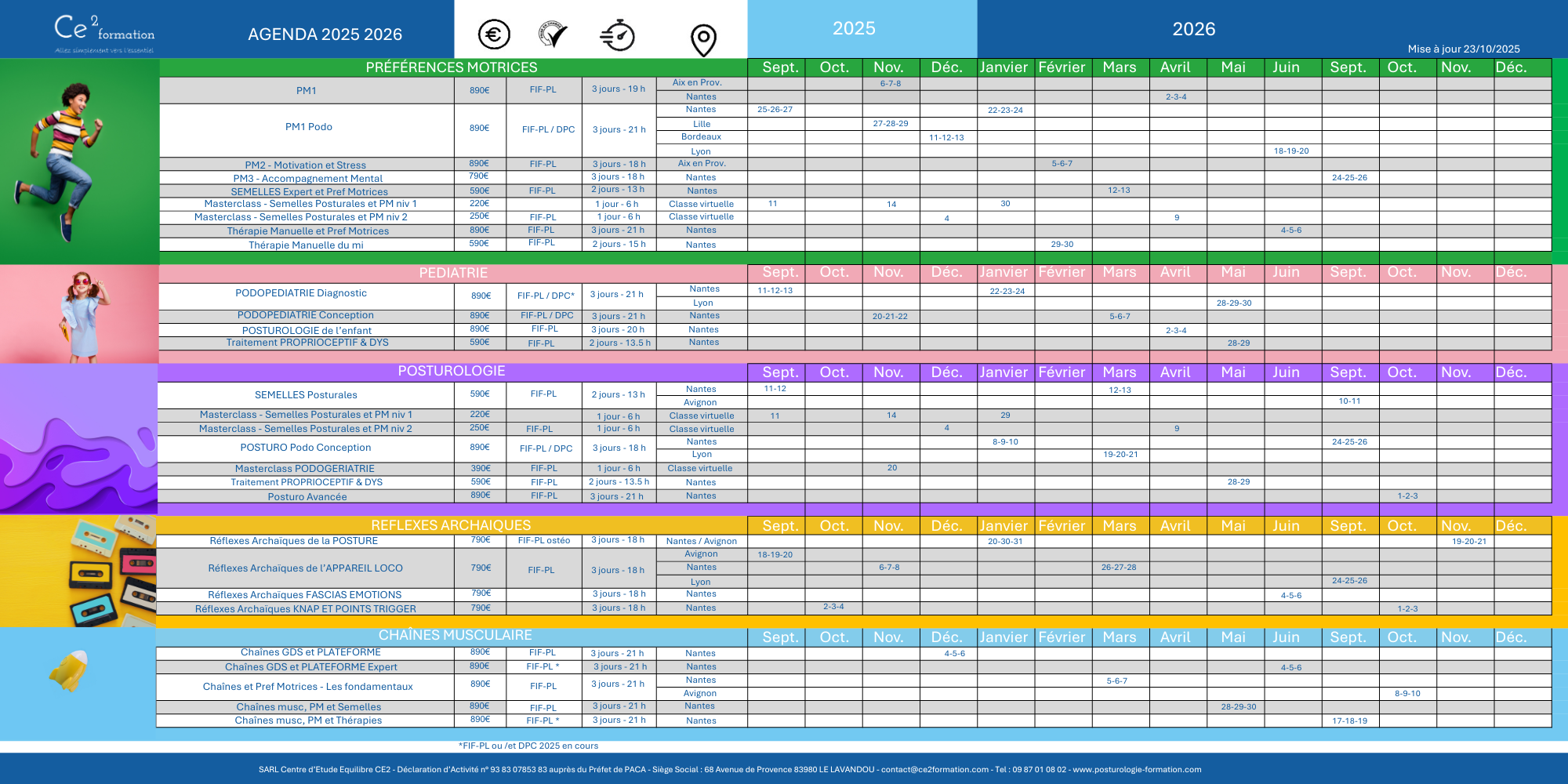Open the www.posturologie-formation.com website link

point(1137,769)
